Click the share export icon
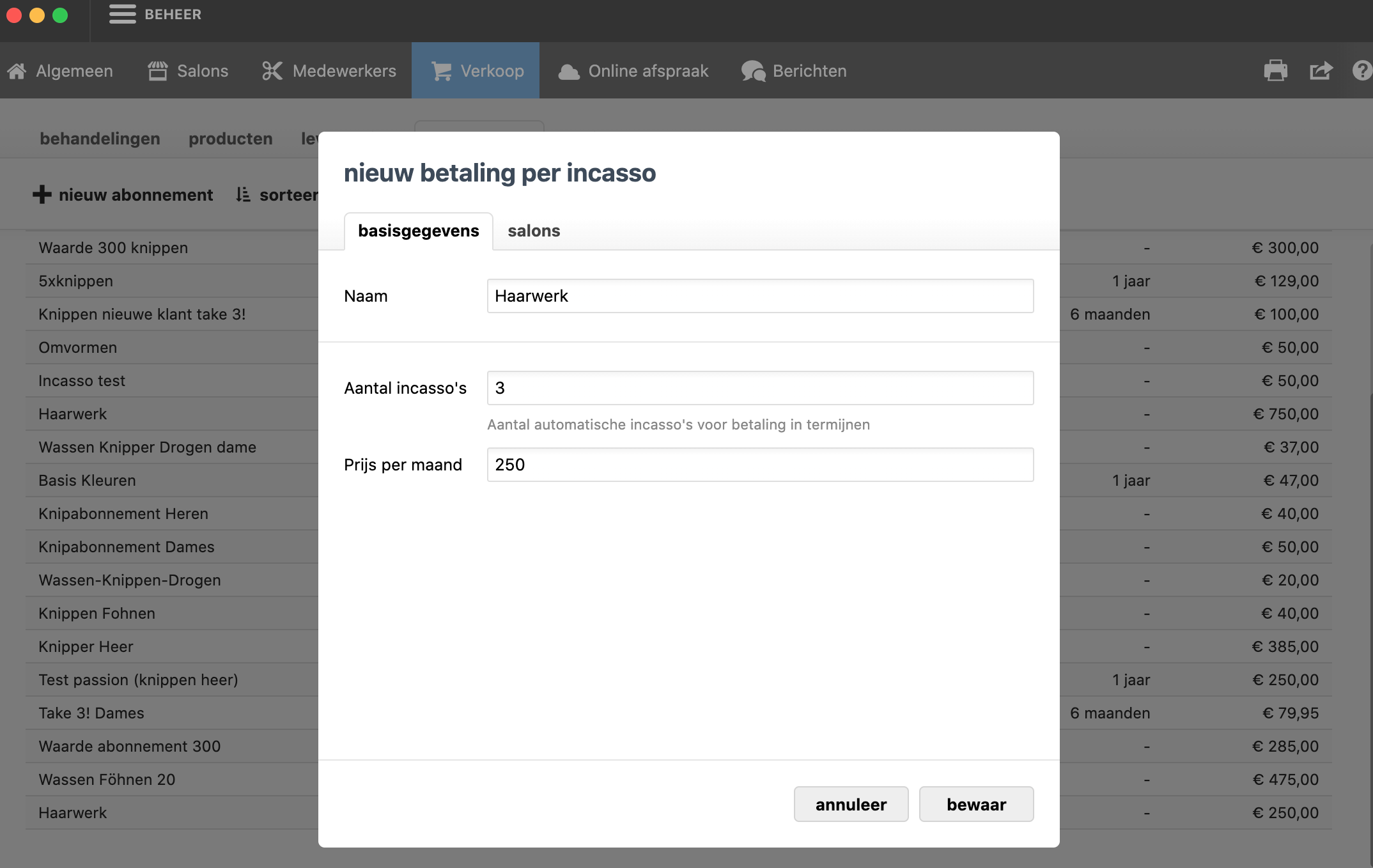 click(1321, 70)
